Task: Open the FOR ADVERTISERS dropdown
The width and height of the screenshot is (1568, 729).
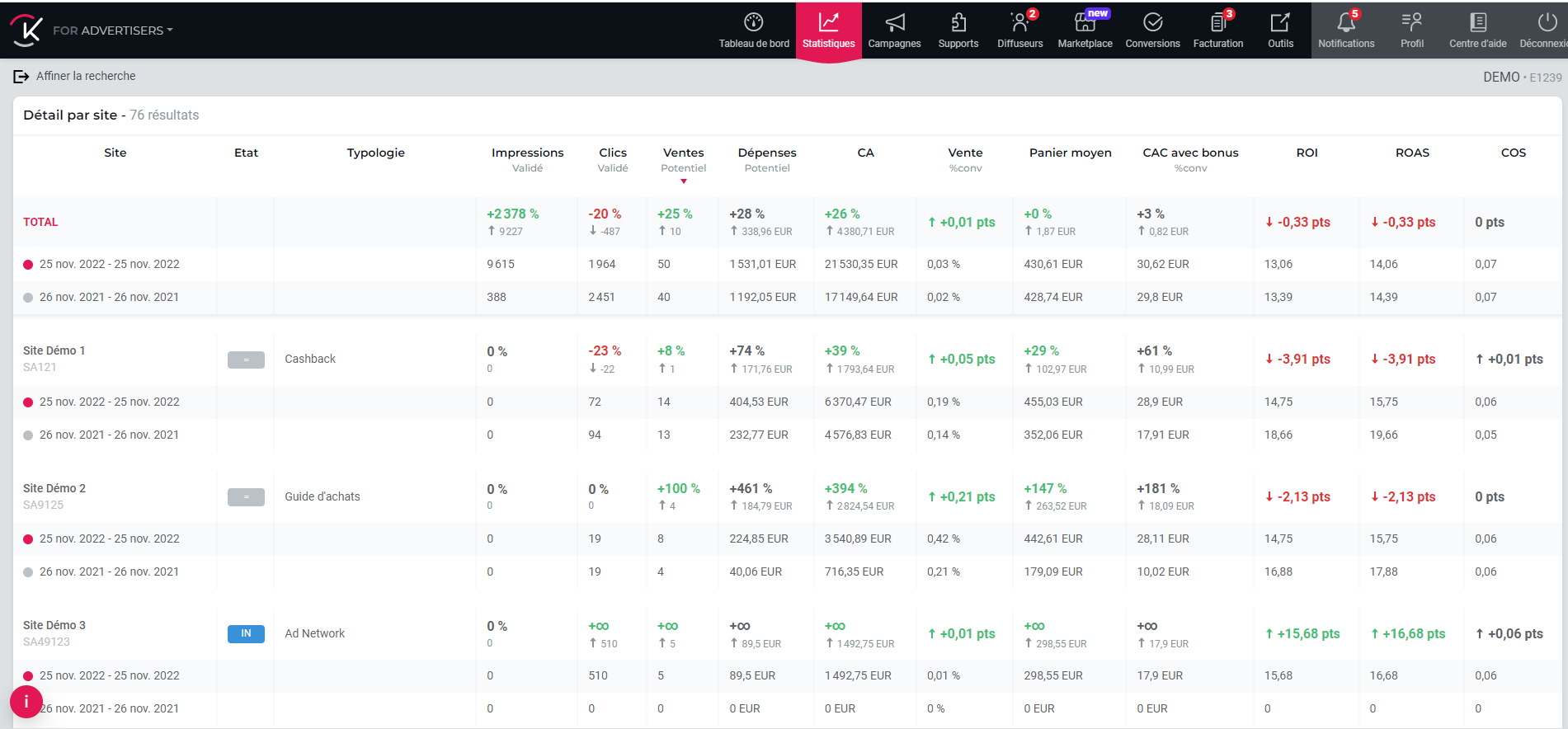Action: (113, 31)
